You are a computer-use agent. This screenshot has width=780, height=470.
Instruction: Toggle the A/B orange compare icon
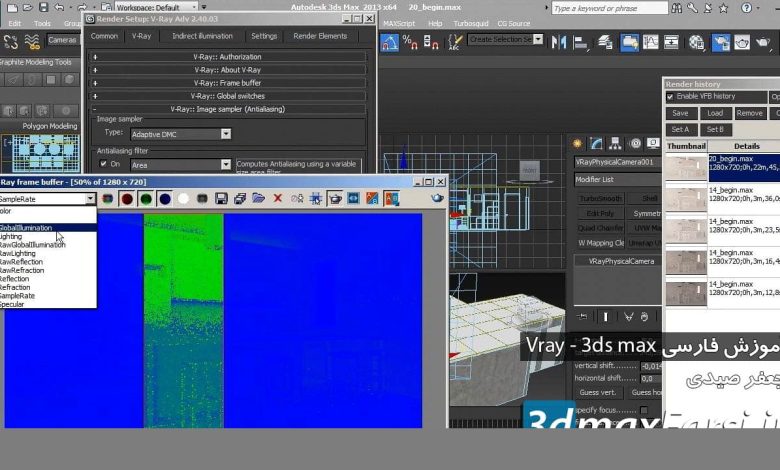[372, 199]
